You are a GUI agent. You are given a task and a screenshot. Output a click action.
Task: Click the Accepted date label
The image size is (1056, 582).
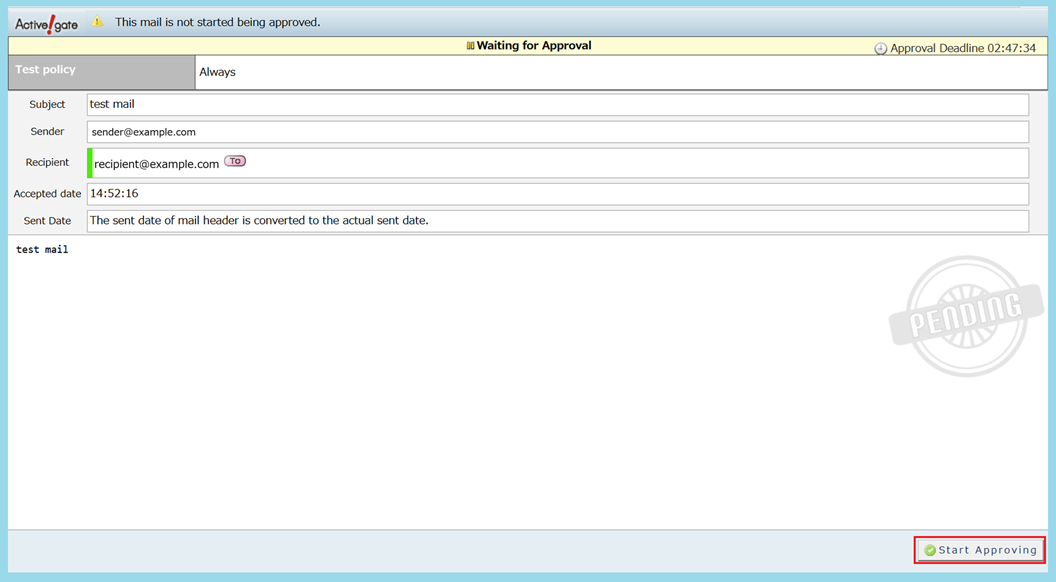47,193
